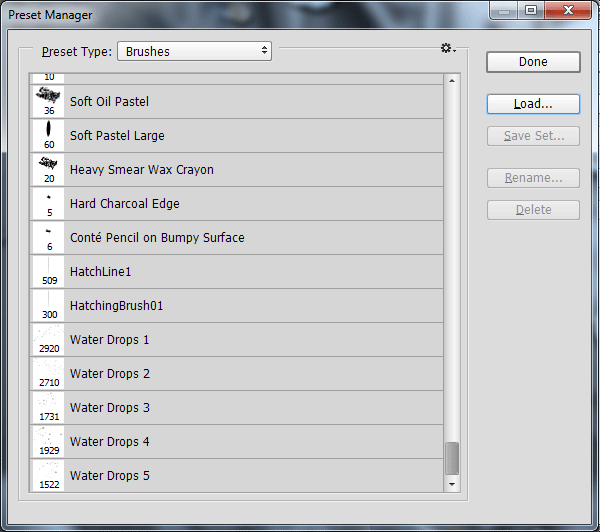Select the Soft Pastel Large brush thumbnail
The image size is (600, 532).
click(48, 135)
